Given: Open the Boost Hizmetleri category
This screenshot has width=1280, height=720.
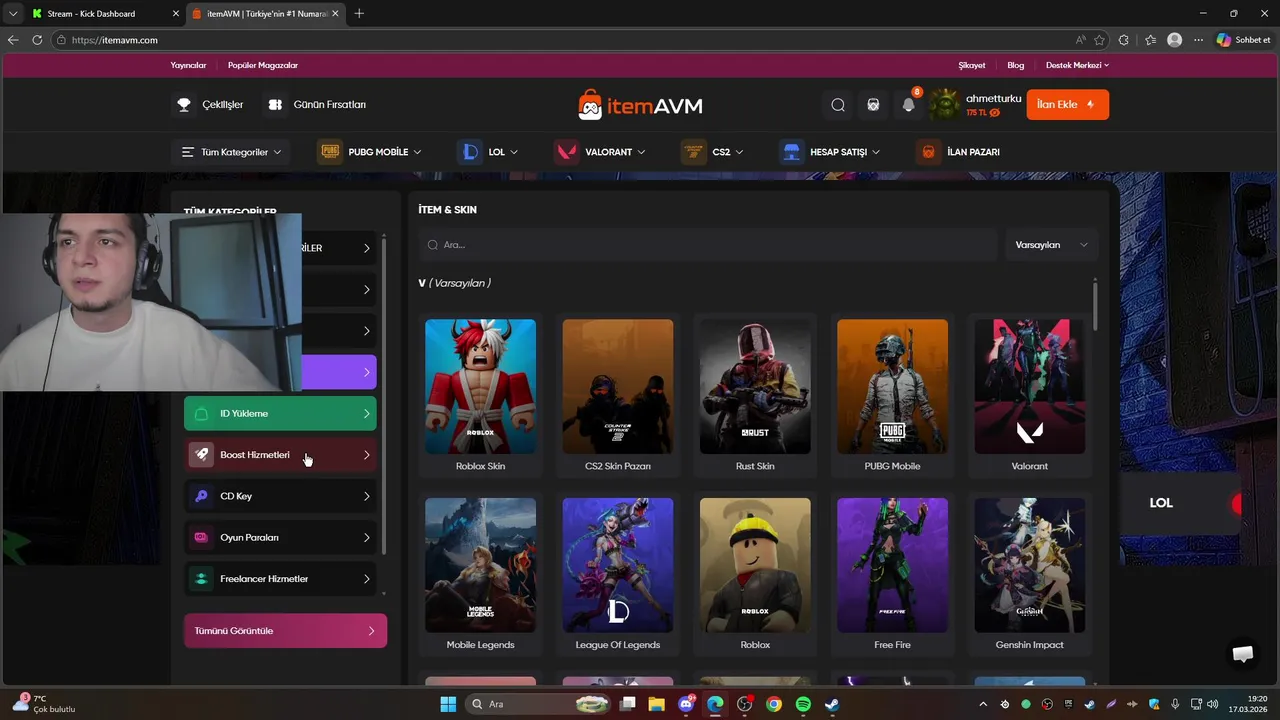Looking at the screenshot, I should [280, 455].
